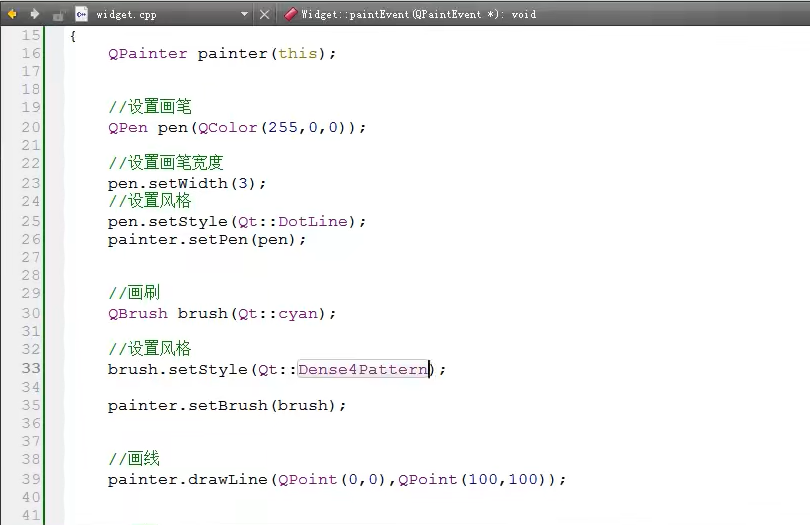Click the //设置画笔宽度 comment
The height and width of the screenshot is (525, 810).
pos(166,162)
